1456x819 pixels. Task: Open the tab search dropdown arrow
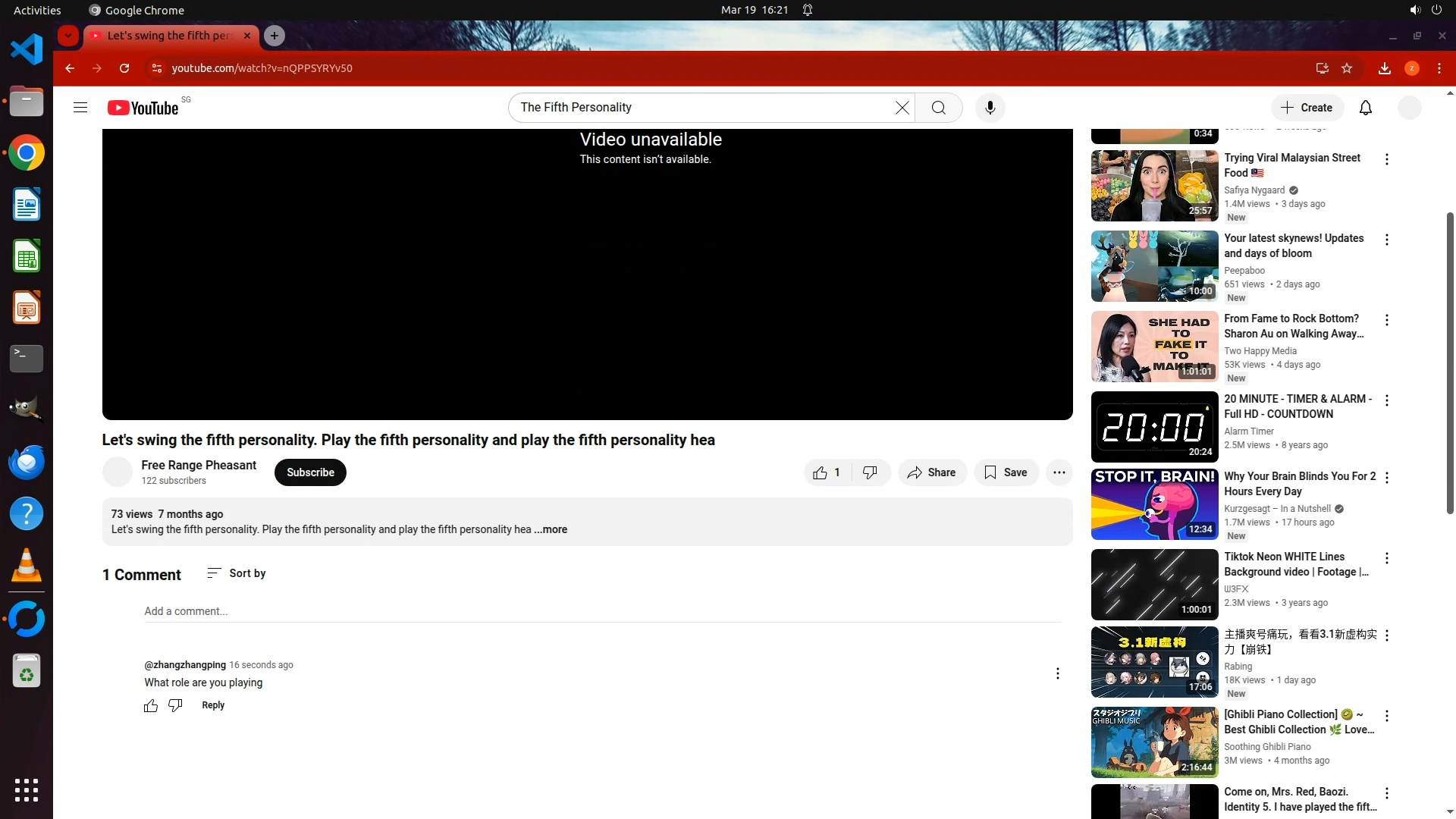(x=68, y=36)
